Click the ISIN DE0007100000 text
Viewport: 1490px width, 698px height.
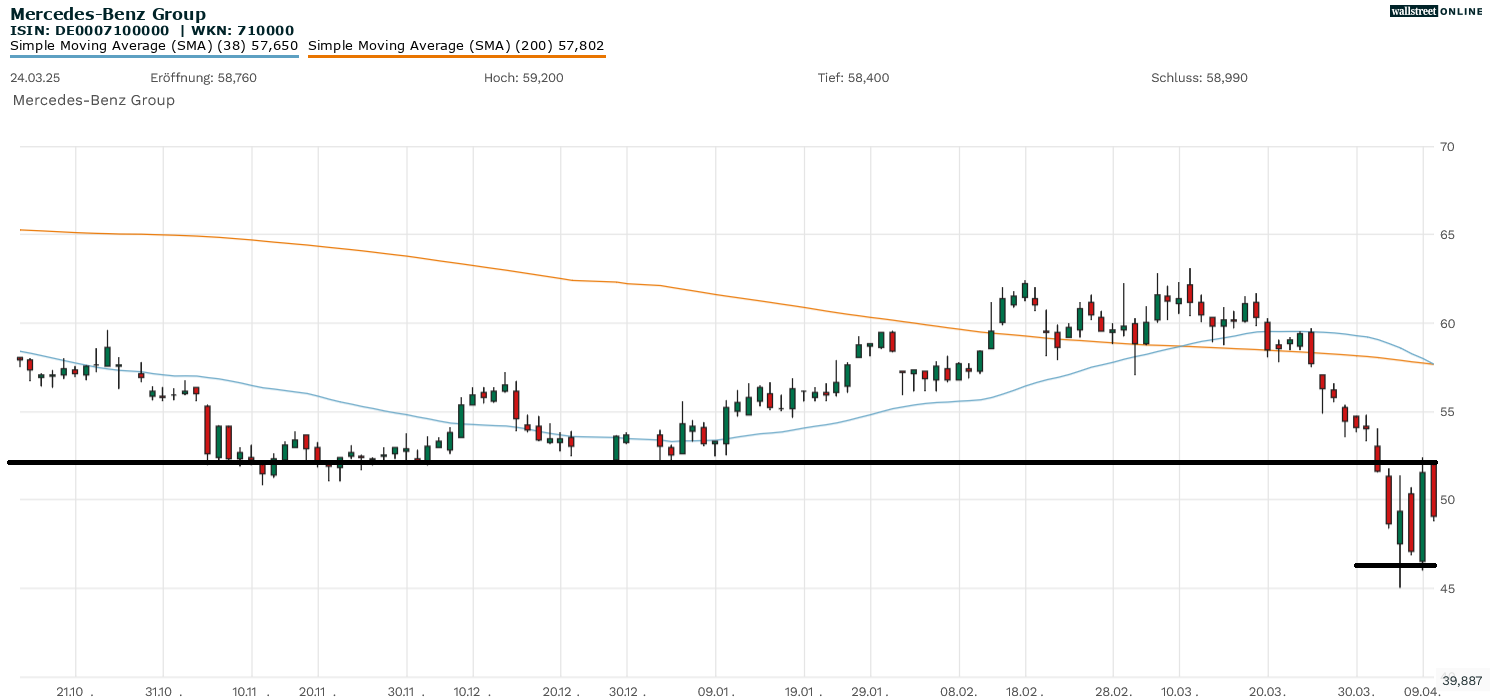tap(90, 31)
